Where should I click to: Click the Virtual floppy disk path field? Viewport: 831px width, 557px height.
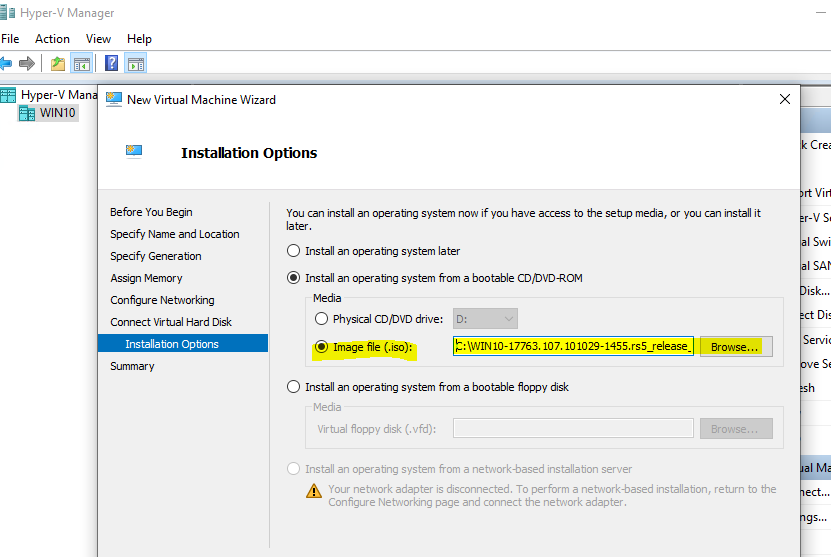(573, 428)
